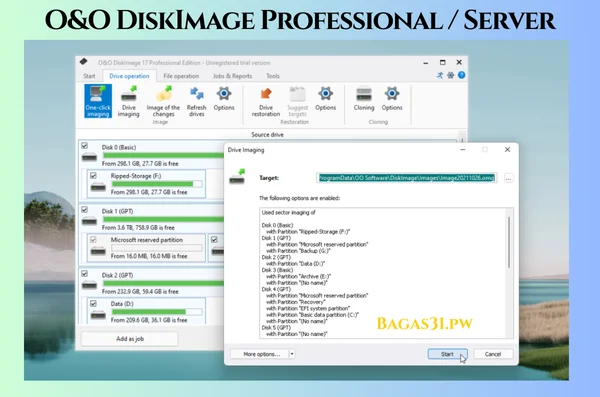This screenshot has height=397, width=600.
Task: Open Drive imaging tool
Action: [x=129, y=101]
